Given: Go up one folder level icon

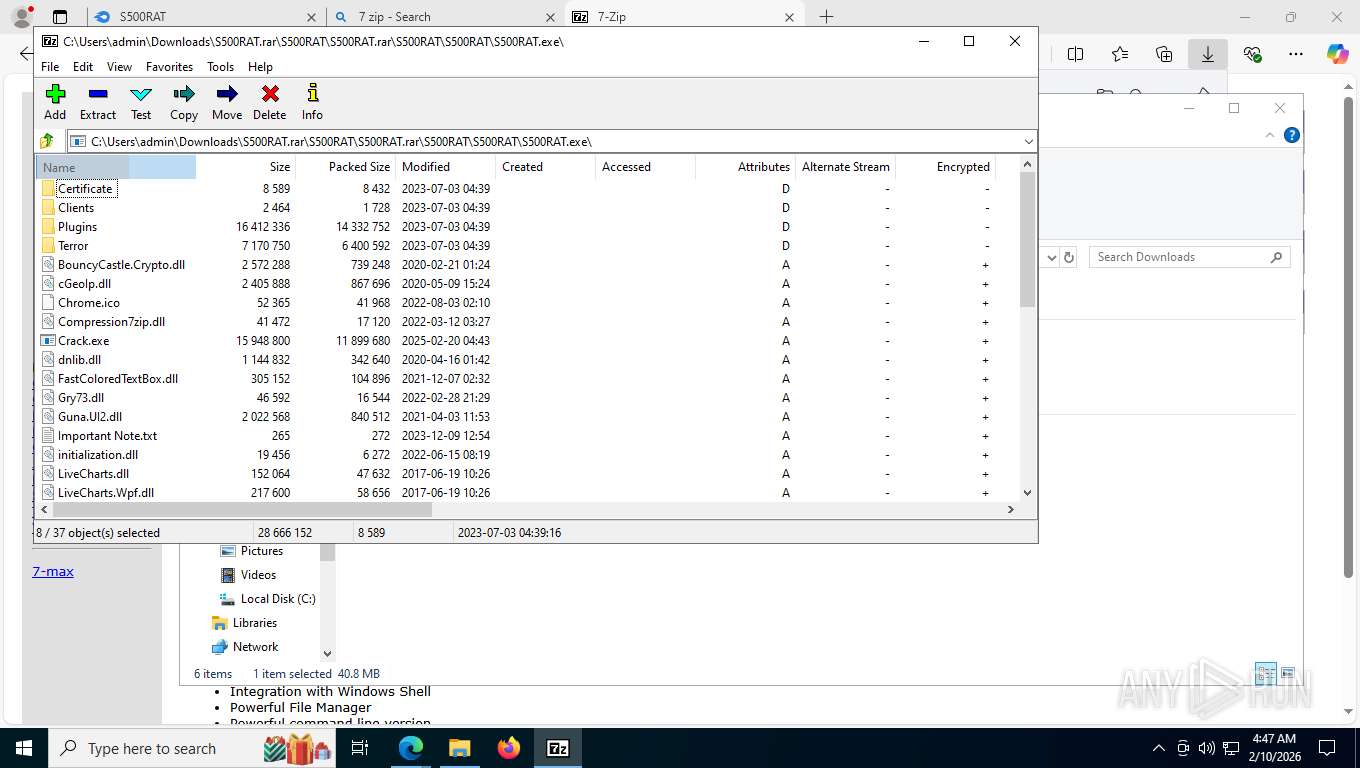Looking at the screenshot, I should (47, 141).
